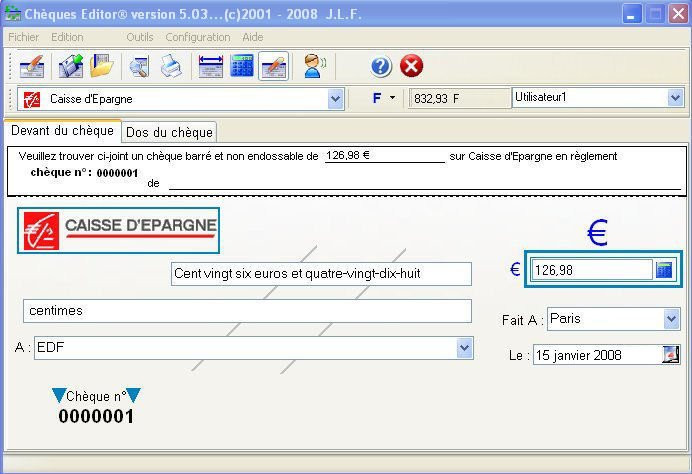Expand the Fait A Paris dropdown
692x474 pixels.
[671, 319]
